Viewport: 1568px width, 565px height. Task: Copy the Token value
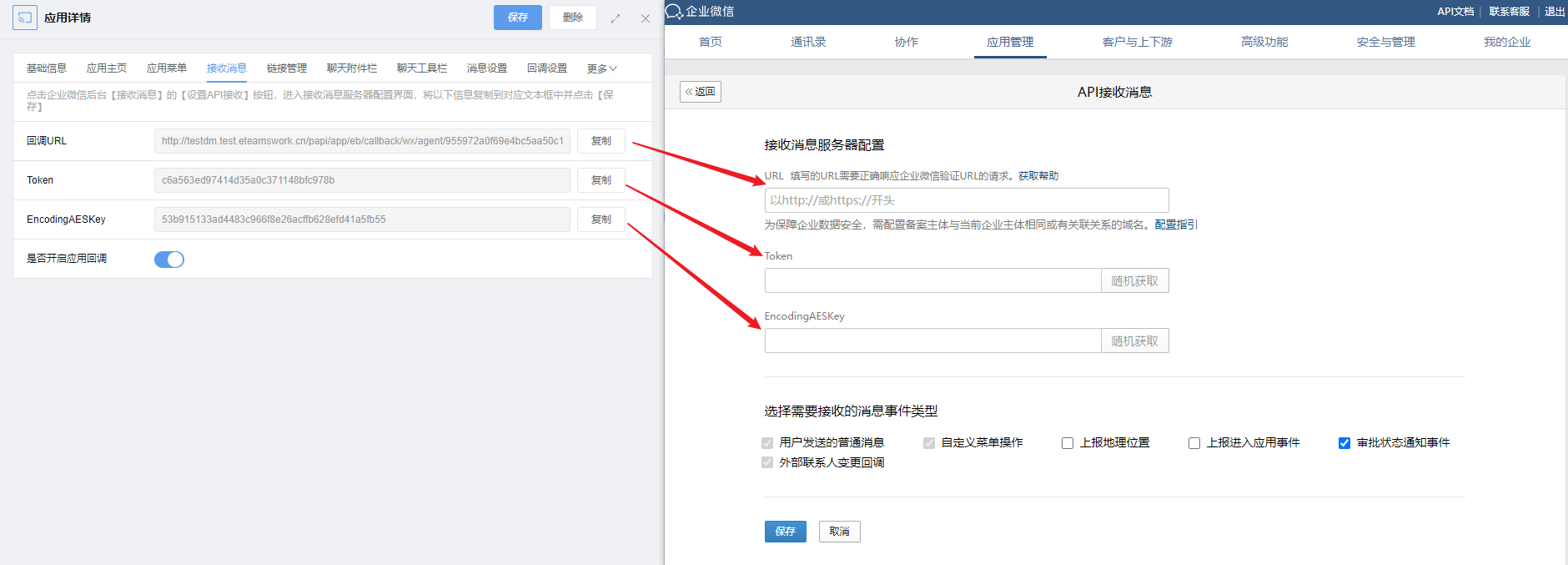click(601, 180)
